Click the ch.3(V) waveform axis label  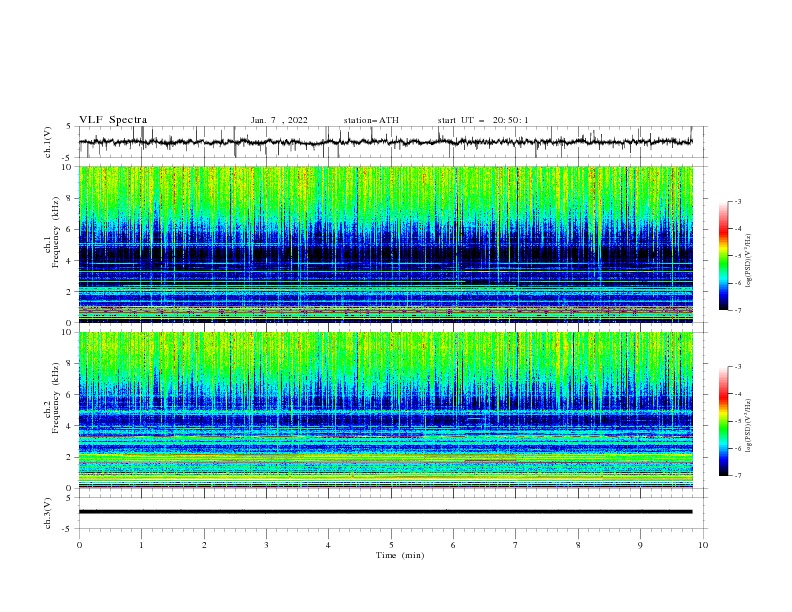coord(48,513)
